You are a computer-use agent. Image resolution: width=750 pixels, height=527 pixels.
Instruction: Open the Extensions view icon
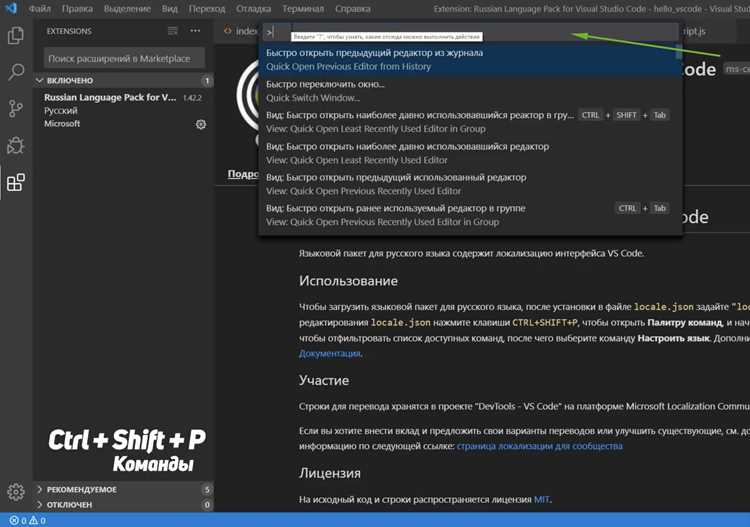click(15, 182)
